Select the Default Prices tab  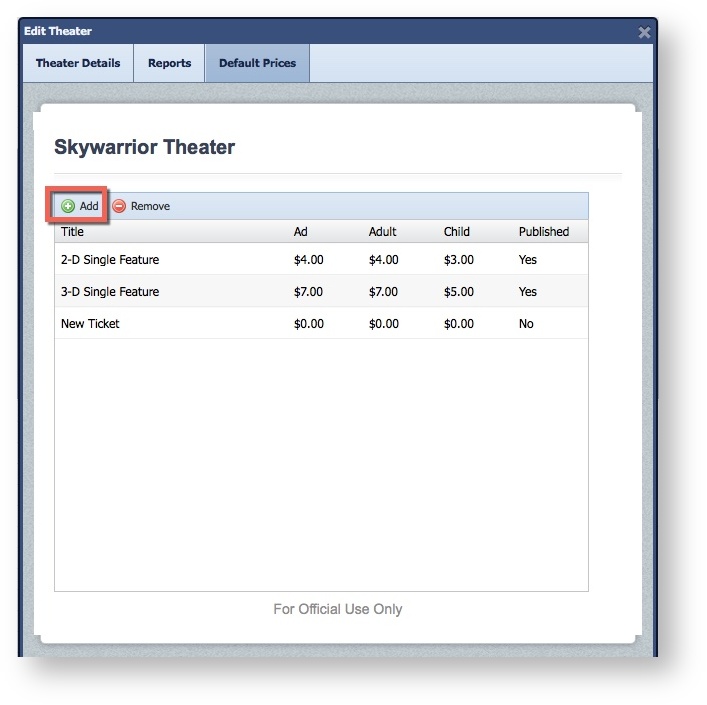coord(257,63)
